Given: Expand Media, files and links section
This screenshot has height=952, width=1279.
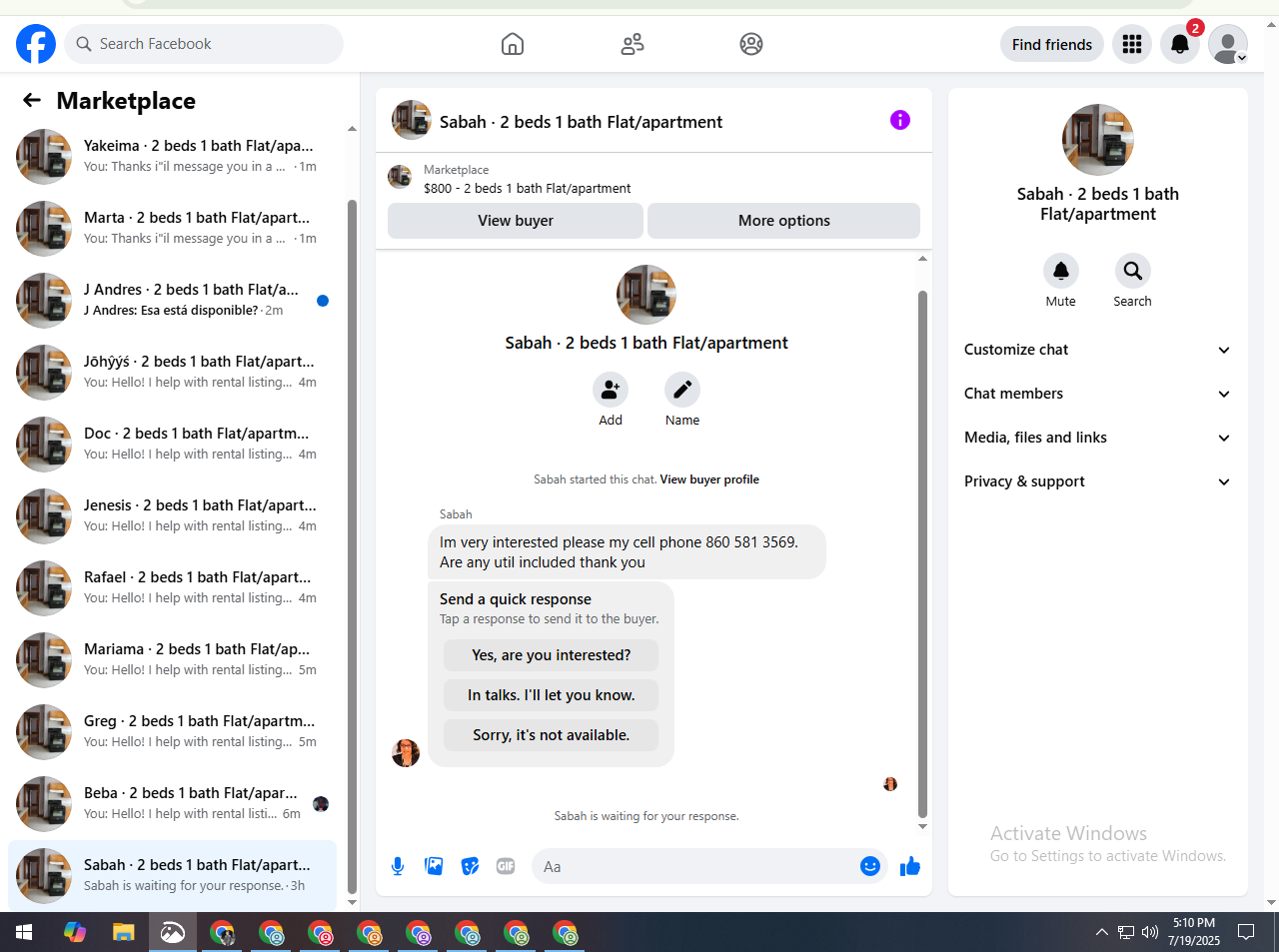Looking at the screenshot, I should coord(1097,438).
